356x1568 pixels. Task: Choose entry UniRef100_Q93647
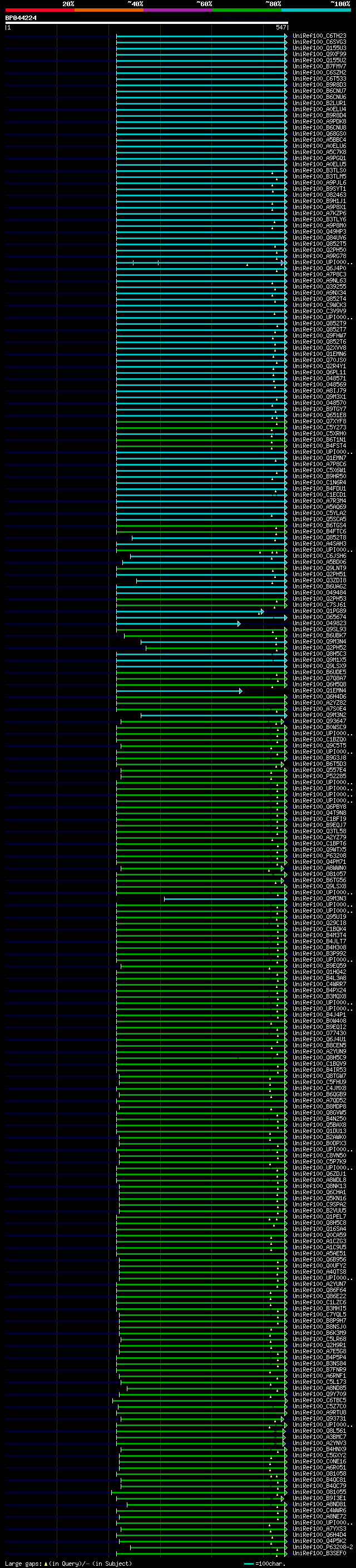point(319,721)
